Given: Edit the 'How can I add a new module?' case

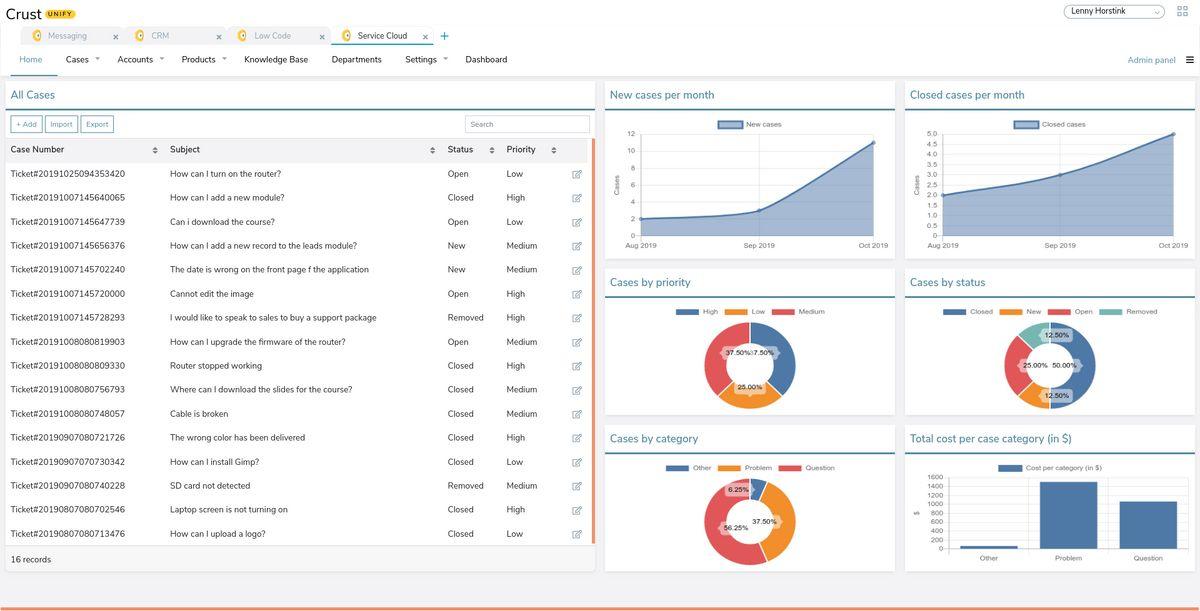Looking at the screenshot, I should [577, 198].
